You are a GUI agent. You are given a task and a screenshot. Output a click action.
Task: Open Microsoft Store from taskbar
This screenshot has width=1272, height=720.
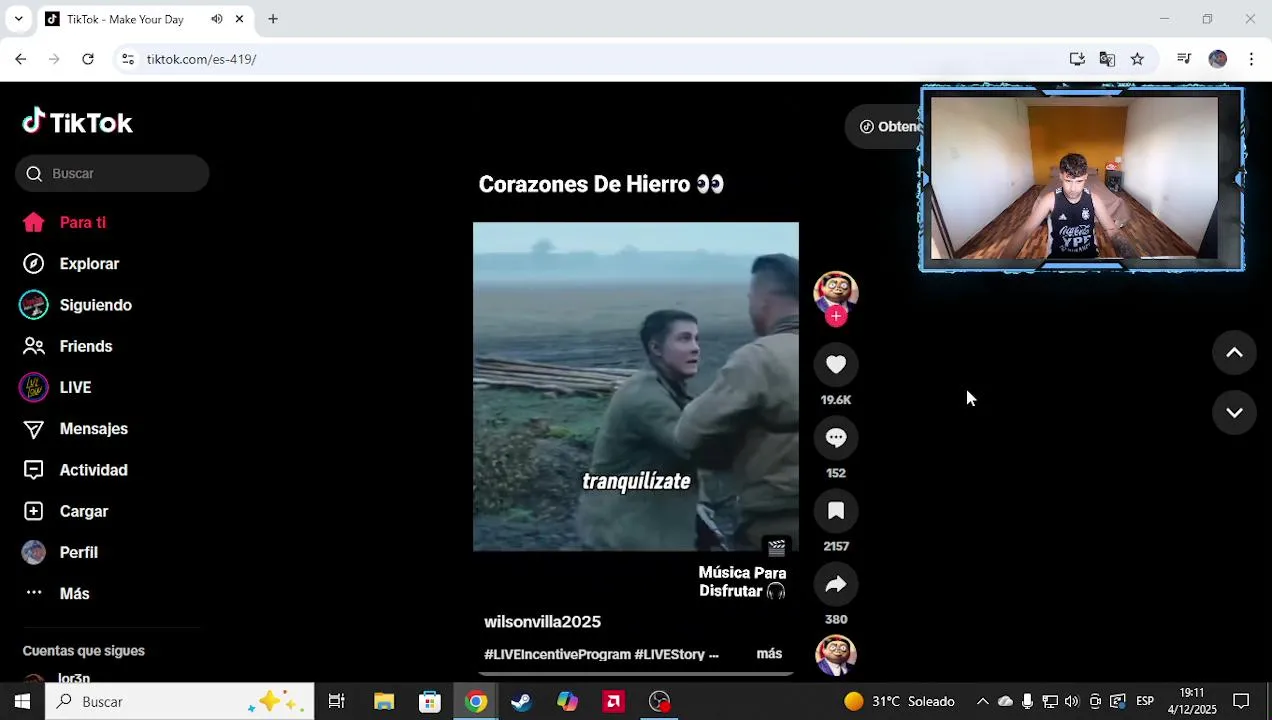[430, 702]
